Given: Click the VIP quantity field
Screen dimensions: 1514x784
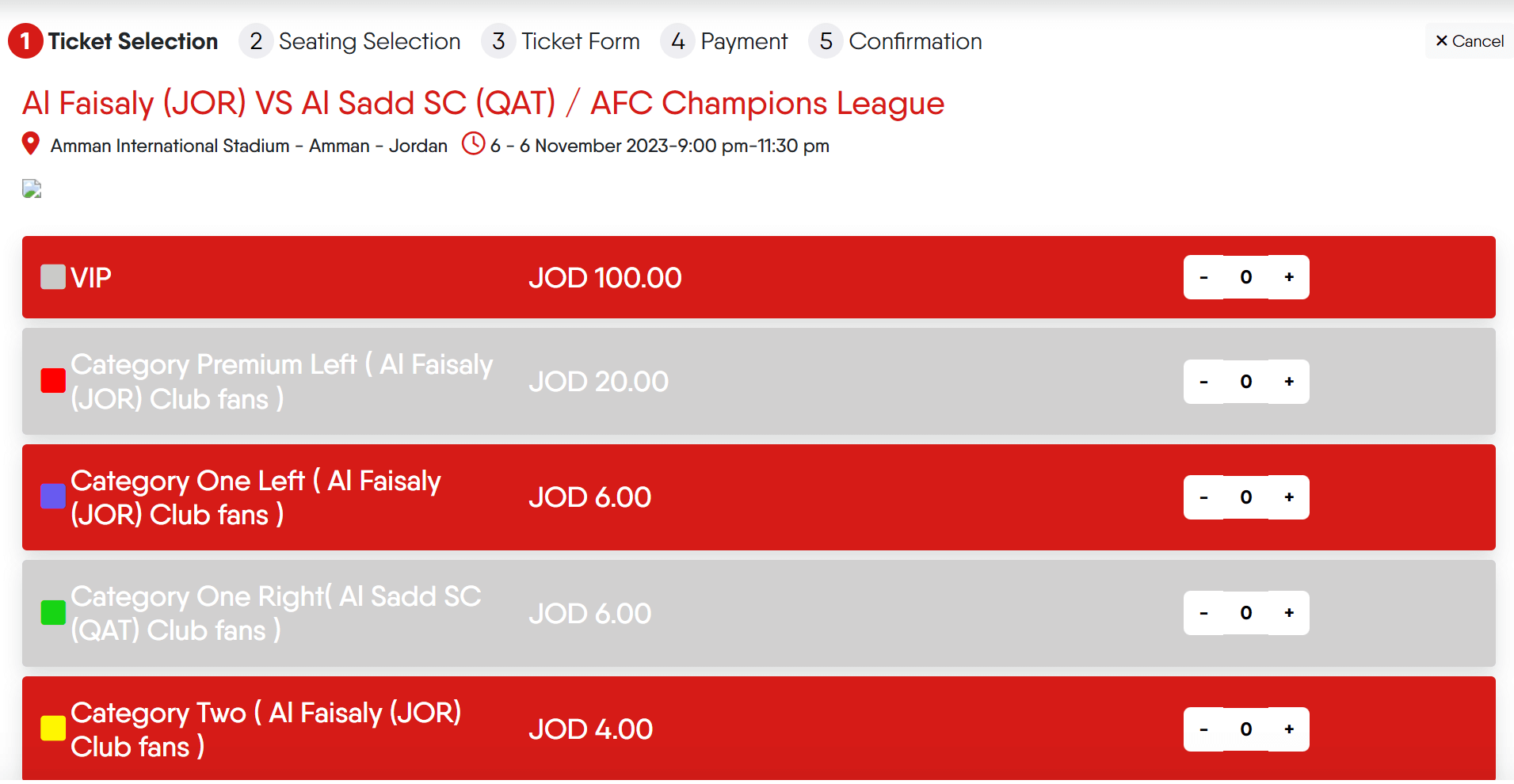Looking at the screenshot, I should 1246,277.
